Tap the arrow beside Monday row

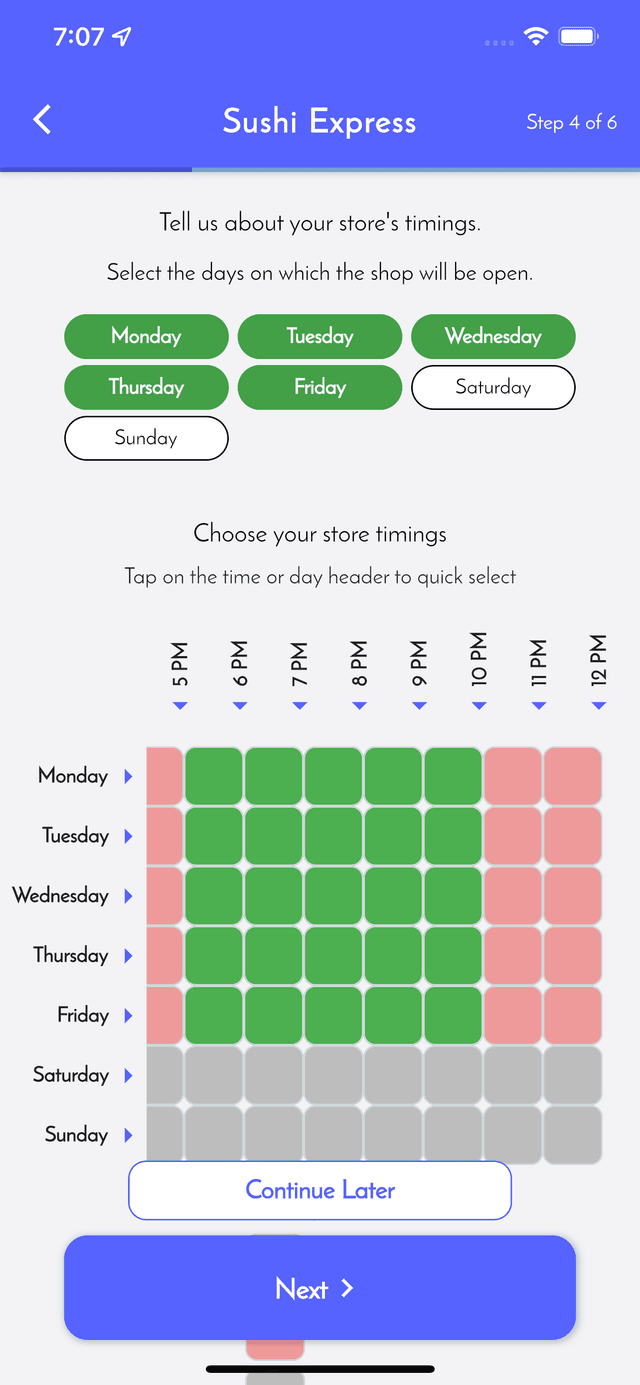coord(128,776)
